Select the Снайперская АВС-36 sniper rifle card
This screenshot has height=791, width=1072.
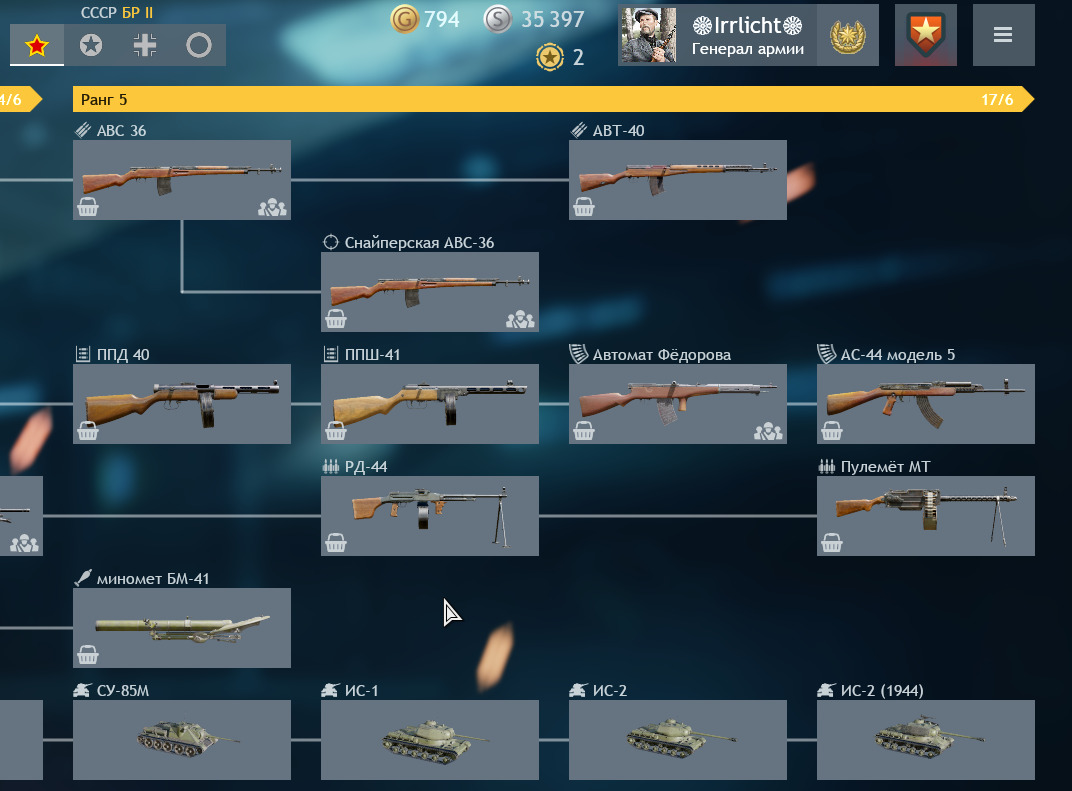429,292
